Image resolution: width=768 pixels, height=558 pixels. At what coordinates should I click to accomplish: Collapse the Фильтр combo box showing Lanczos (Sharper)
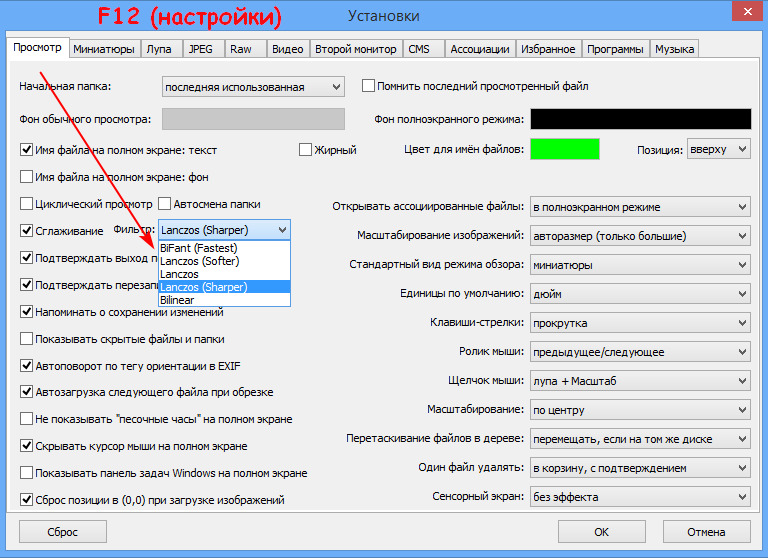coord(224,230)
